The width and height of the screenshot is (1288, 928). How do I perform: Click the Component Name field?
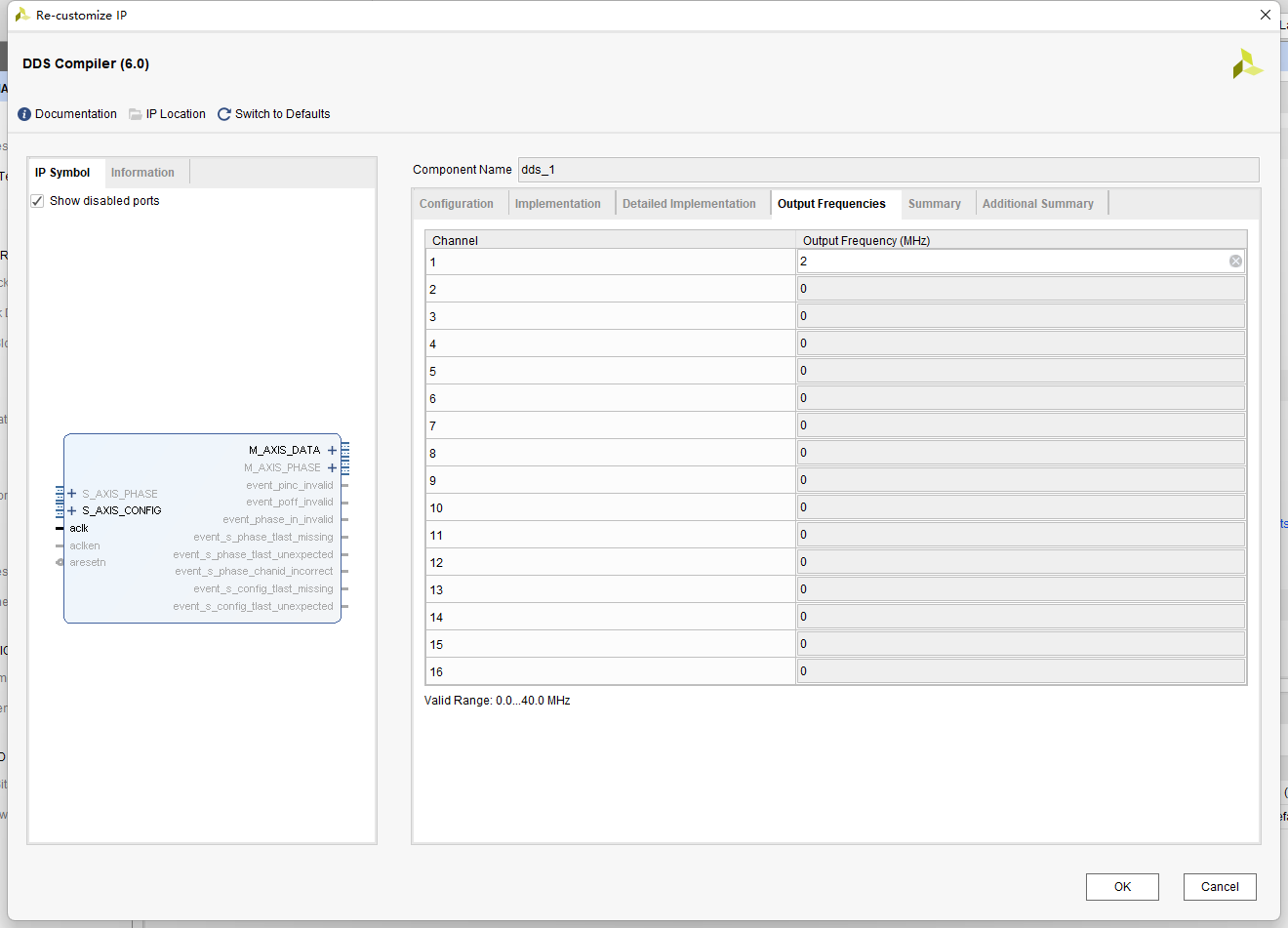[888, 170]
